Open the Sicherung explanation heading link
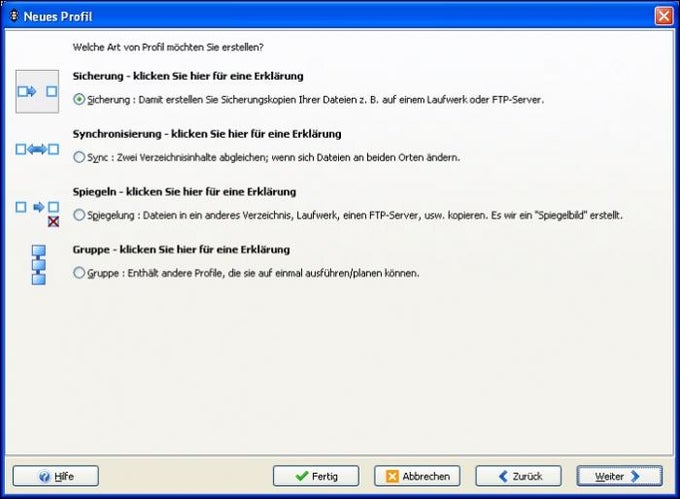This screenshot has height=499, width=680. 188,76
